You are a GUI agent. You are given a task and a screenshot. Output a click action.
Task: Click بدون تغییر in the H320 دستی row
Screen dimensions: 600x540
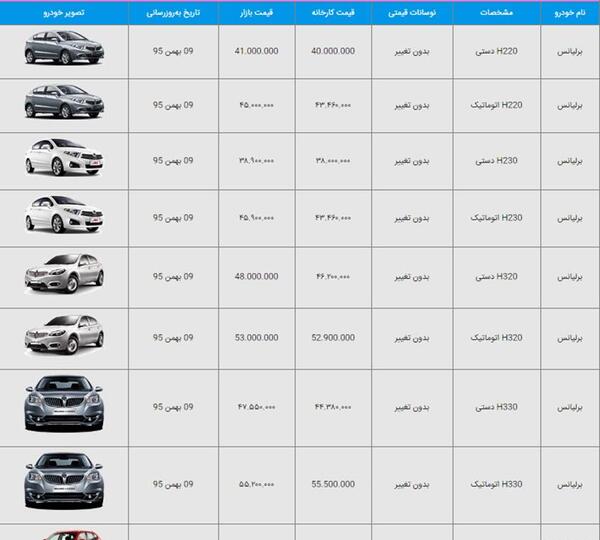click(412, 277)
